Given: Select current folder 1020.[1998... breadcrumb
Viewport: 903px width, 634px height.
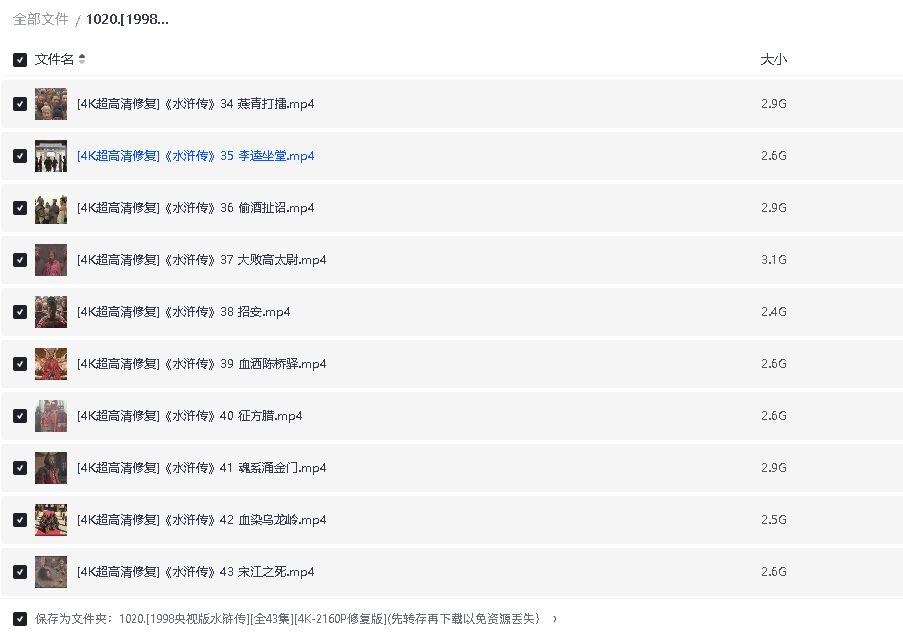Looking at the screenshot, I should [x=127, y=19].
